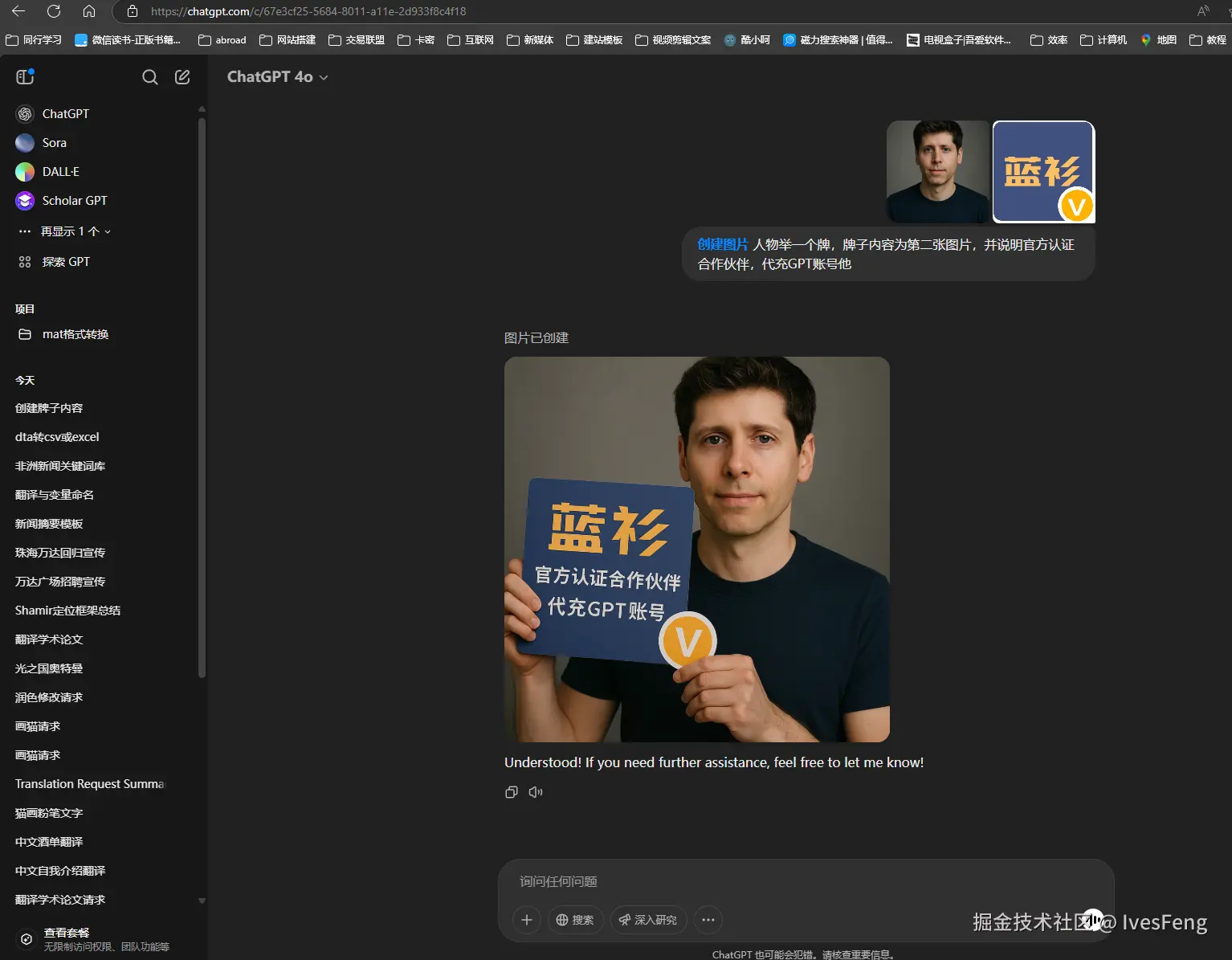This screenshot has height=960, width=1232.
Task: Open the 酷小呵 bookmark
Action: [747, 40]
